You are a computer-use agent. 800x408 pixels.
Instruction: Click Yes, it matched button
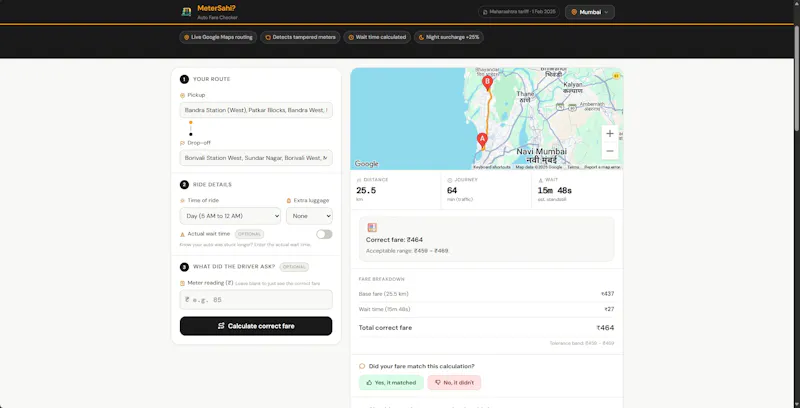(x=391, y=382)
